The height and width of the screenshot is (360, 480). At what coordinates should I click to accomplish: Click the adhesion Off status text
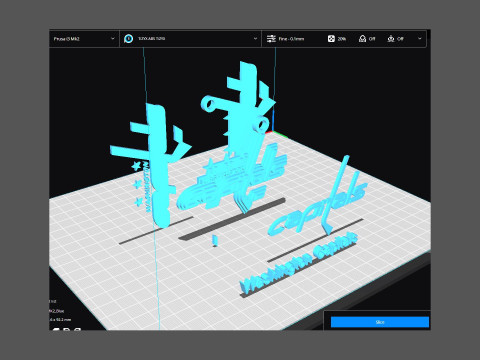point(400,39)
